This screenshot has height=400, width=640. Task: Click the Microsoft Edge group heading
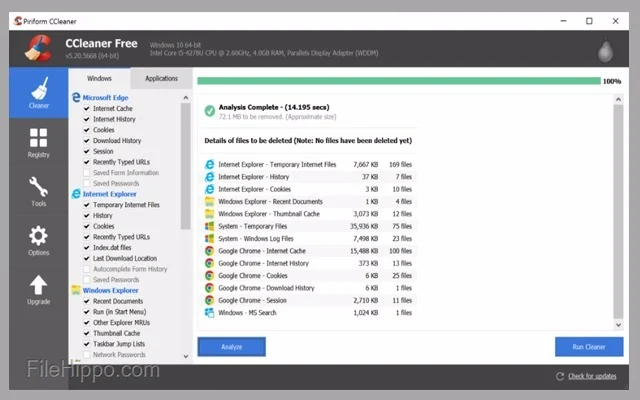click(105, 98)
